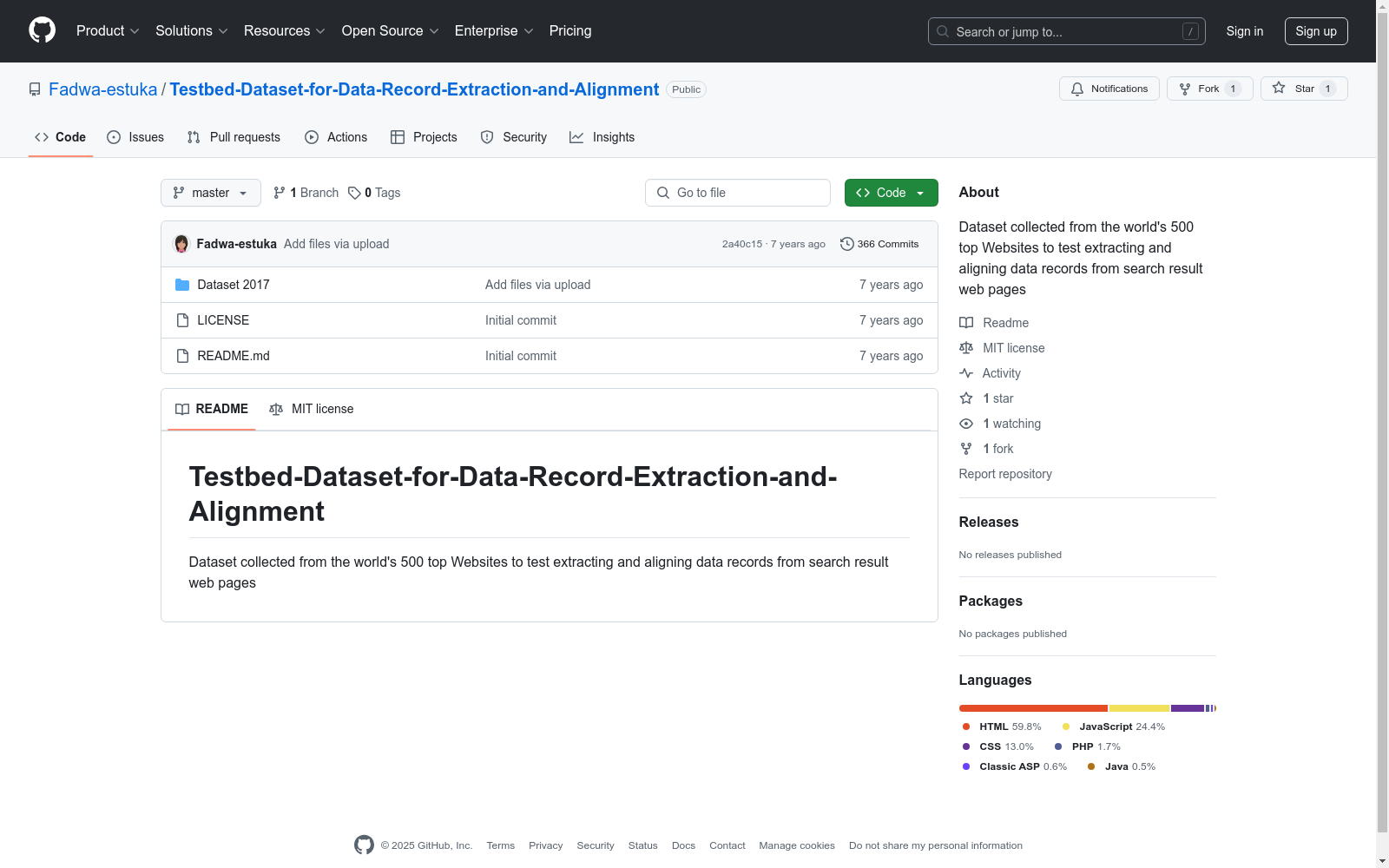The image size is (1389, 868).
Task: Click the Report repository link
Action: click(x=1005, y=474)
